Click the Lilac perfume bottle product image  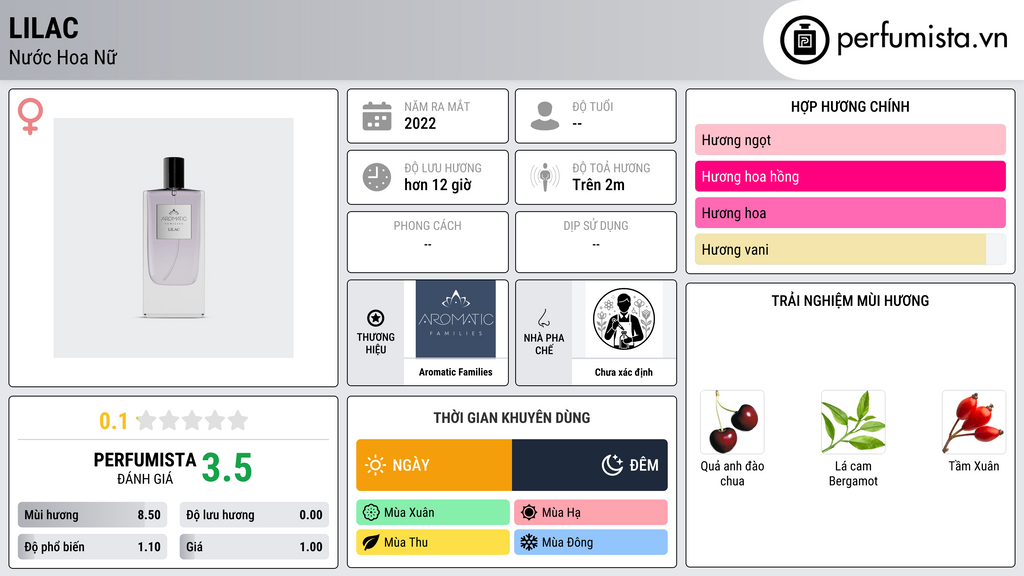(173, 238)
